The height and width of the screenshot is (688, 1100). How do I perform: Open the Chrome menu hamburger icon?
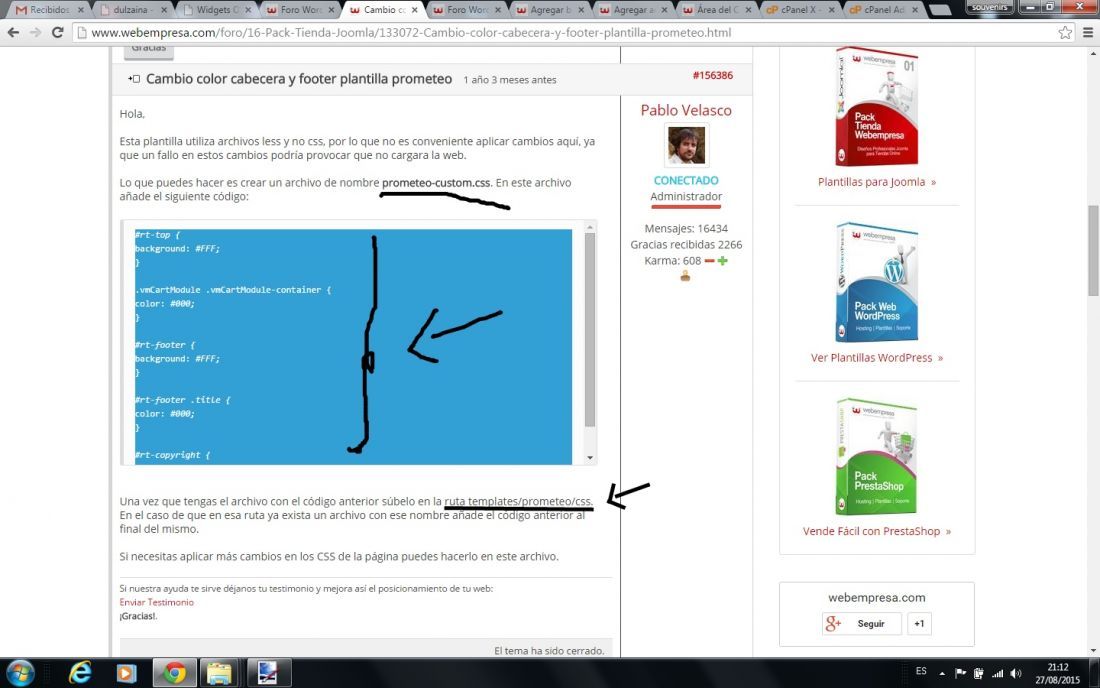click(1087, 32)
